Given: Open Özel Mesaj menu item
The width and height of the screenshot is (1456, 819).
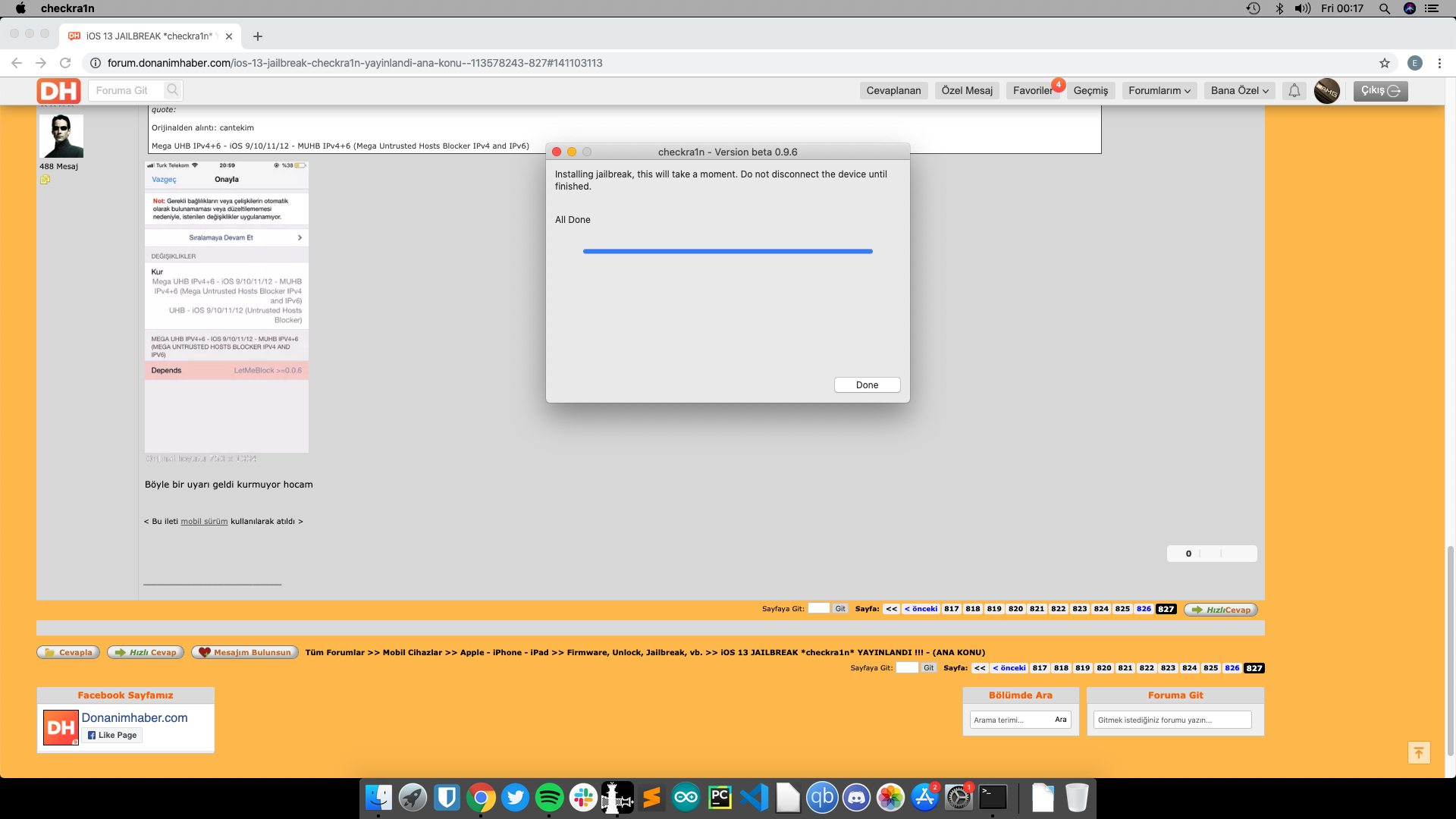Looking at the screenshot, I should pos(967,91).
